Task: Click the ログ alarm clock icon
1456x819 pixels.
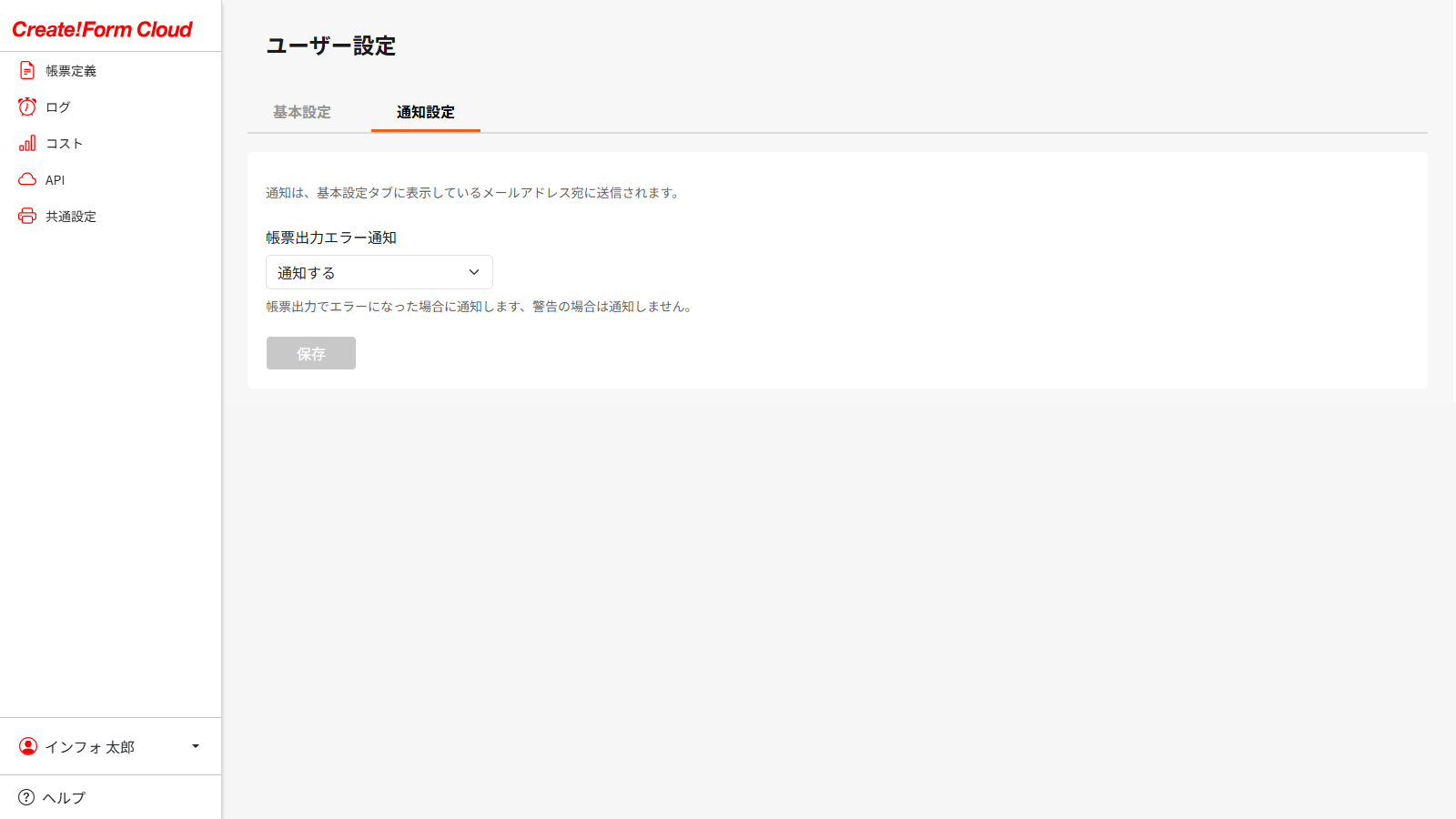Action: pyautogui.click(x=27, y=106)
